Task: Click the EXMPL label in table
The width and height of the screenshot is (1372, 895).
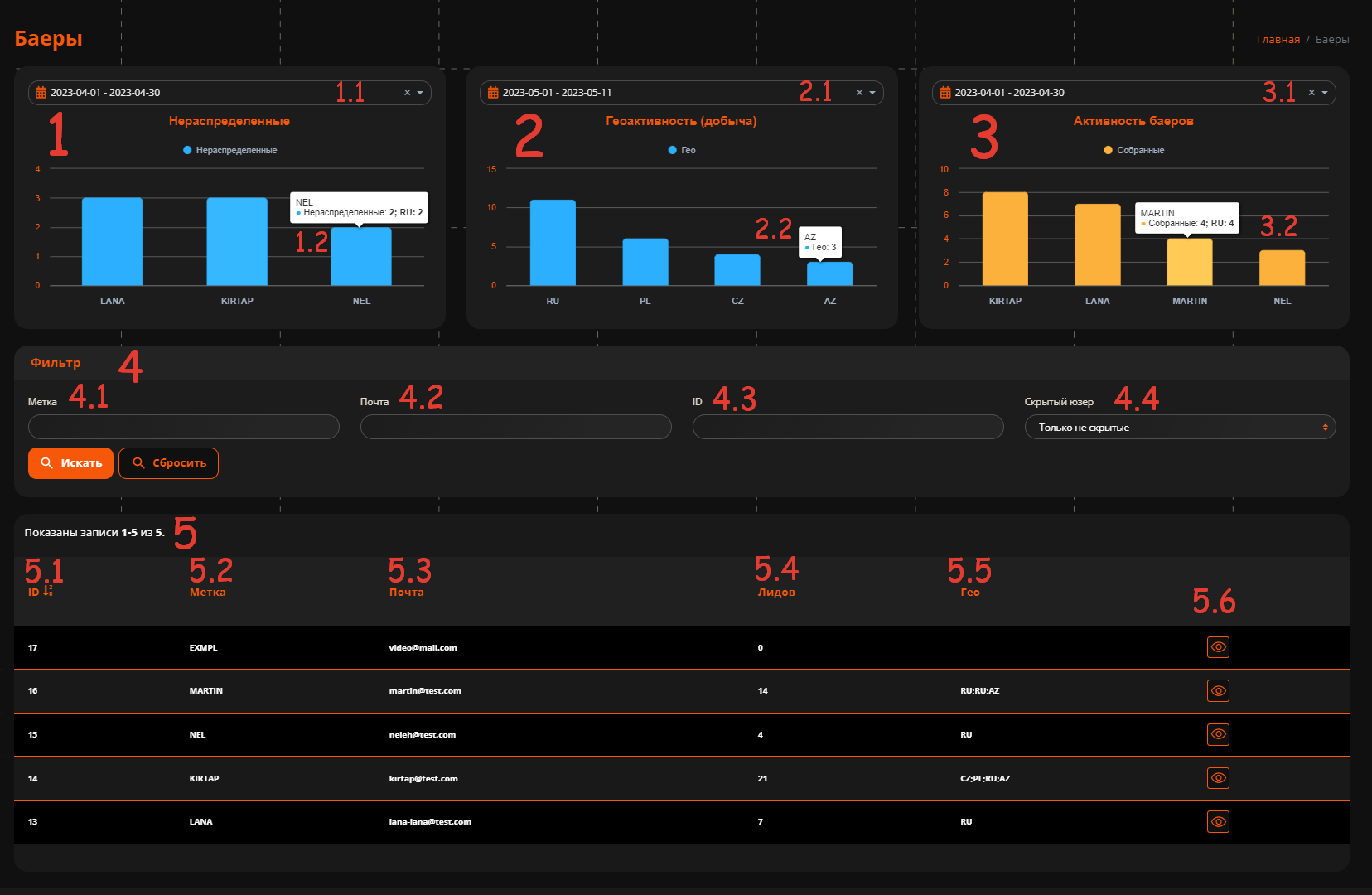Action: 203,648
